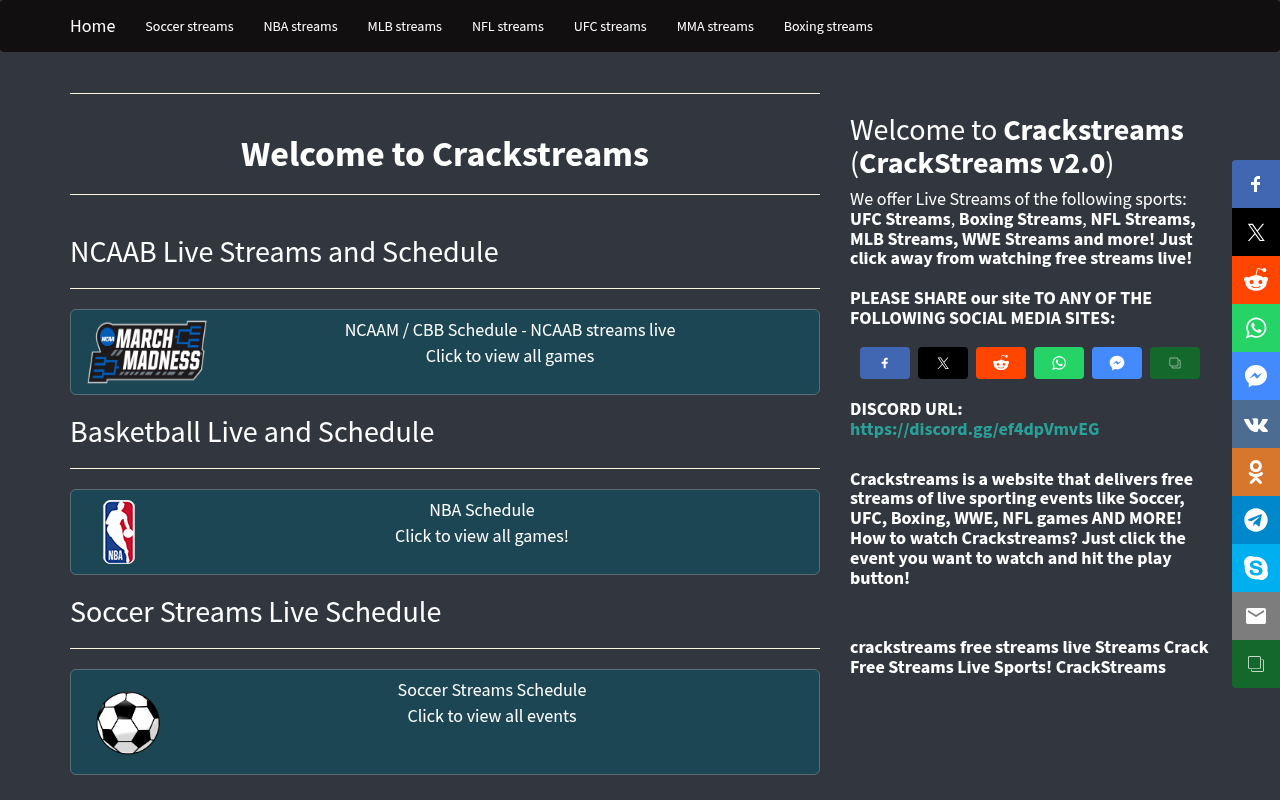Click the inline WhatsApp share button
This screenshot has width=1280, height=800.
point(1059,363)
